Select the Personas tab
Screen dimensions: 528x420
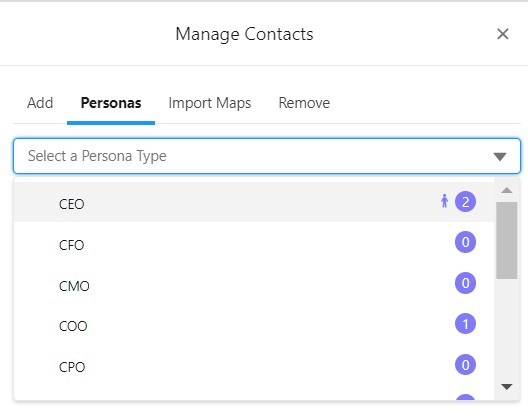(111, 103)
